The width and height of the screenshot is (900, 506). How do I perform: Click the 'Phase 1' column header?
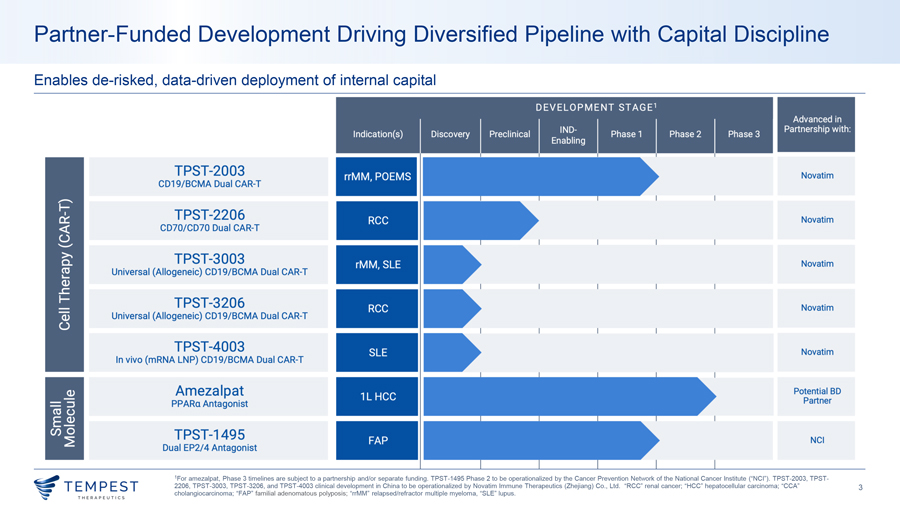pyautogui.click(x=626, y=134)
